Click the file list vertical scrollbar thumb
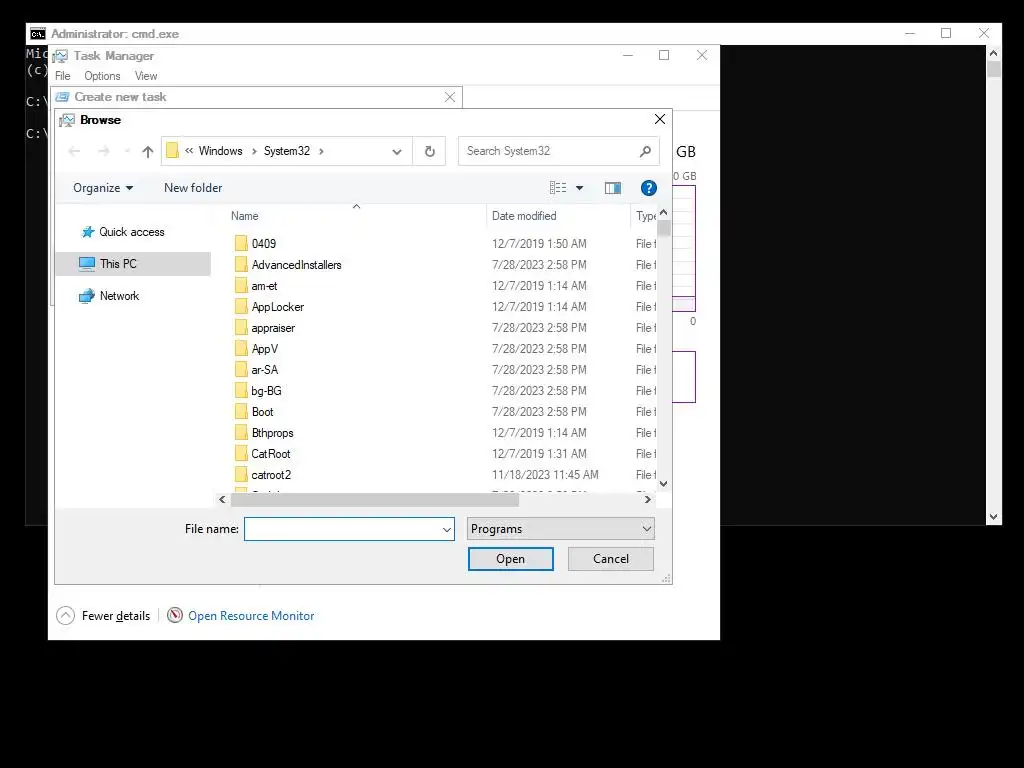 coord(664,228)
